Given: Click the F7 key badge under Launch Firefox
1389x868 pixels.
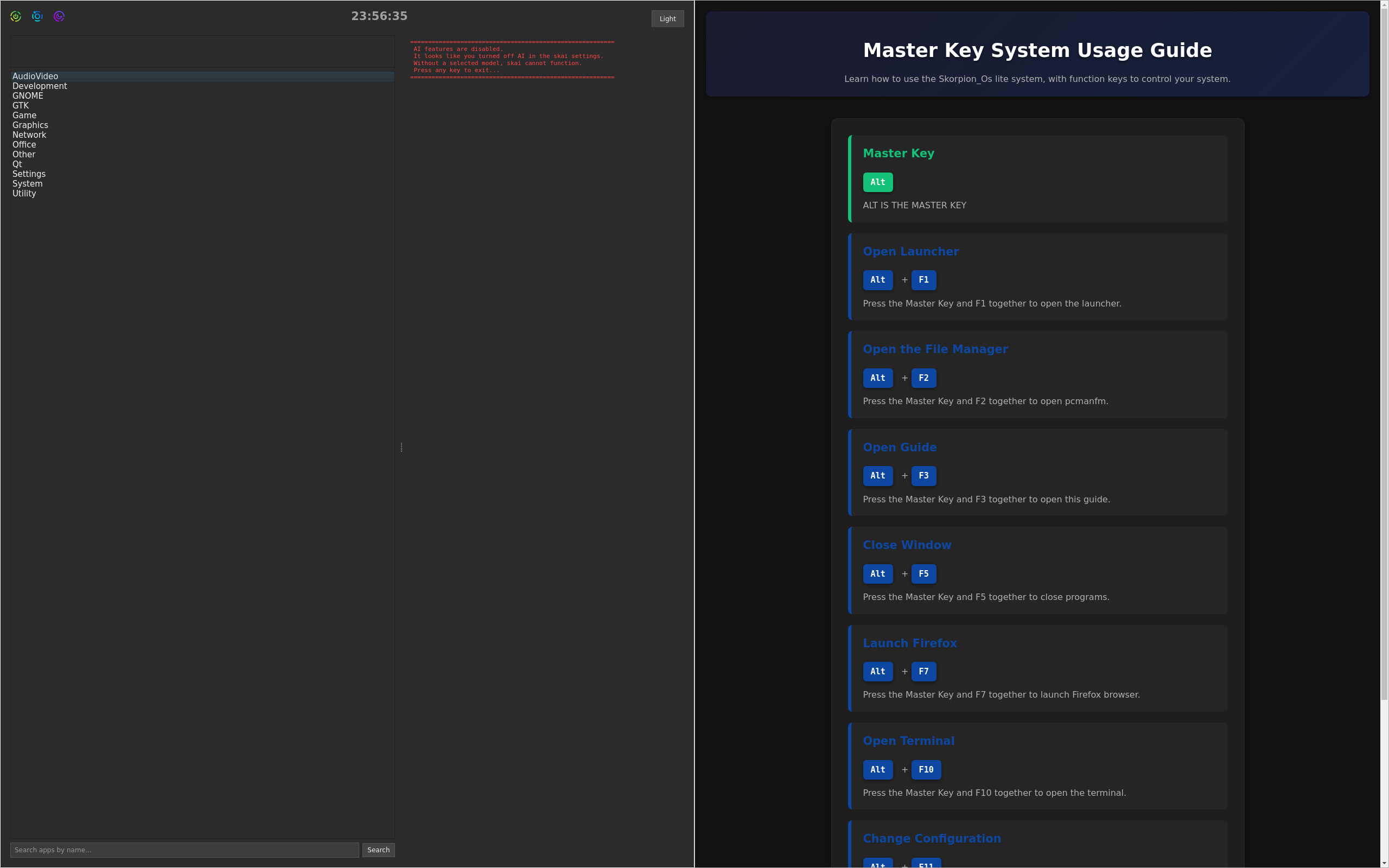Looking at the screenshot, I should pos(923,671).
